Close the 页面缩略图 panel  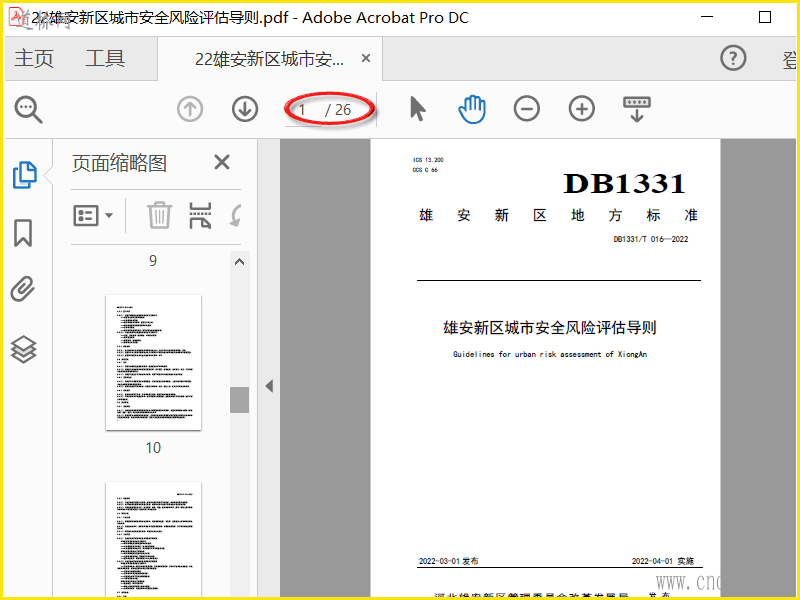(x=222, y=162)
